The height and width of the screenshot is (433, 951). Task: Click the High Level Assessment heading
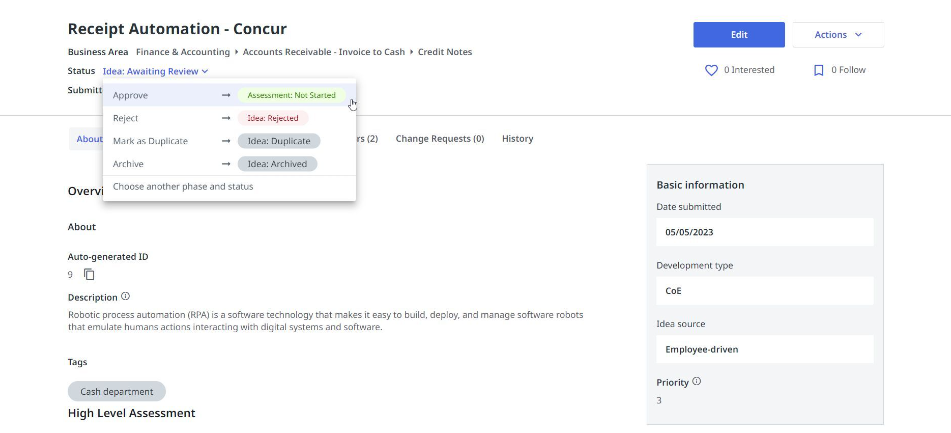(x=132, y=413)
